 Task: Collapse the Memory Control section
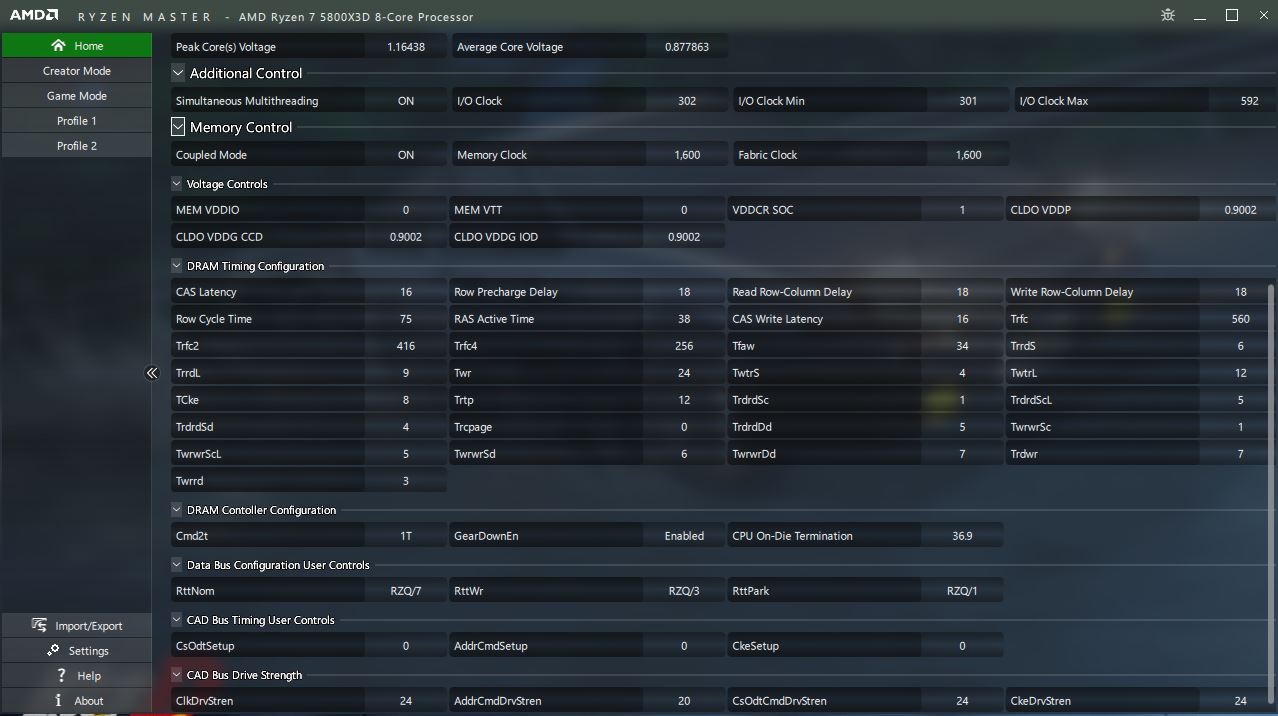pyautogui.click(x=178, y=127)
